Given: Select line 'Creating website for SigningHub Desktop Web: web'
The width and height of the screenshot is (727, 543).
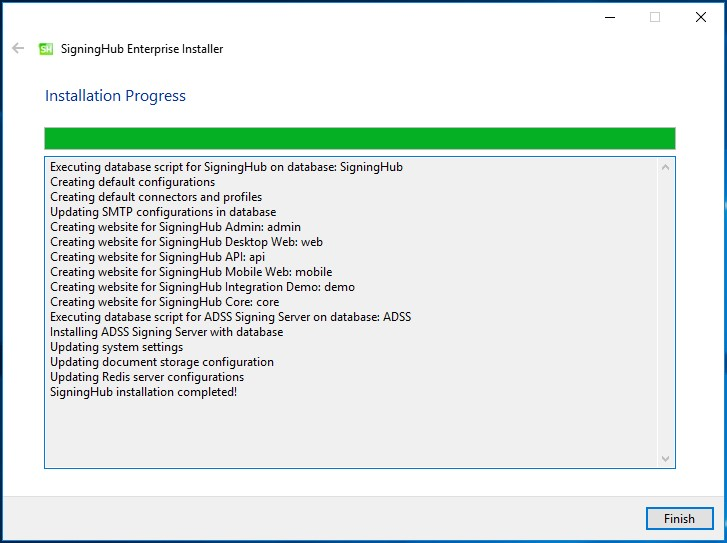Looking at the screenshot, I should click(186, 242).
